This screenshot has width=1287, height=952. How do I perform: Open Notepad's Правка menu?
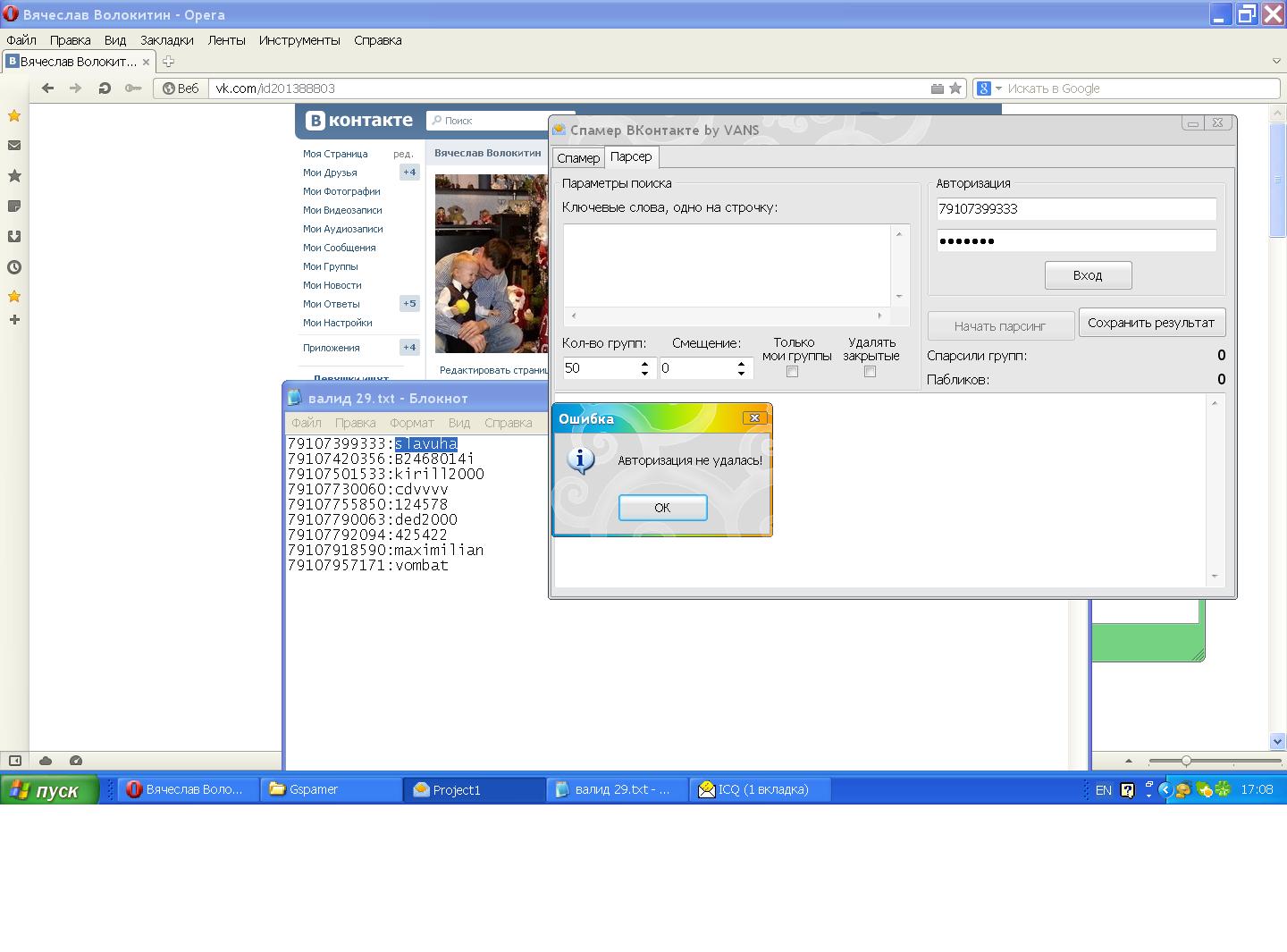coord(355,423)
